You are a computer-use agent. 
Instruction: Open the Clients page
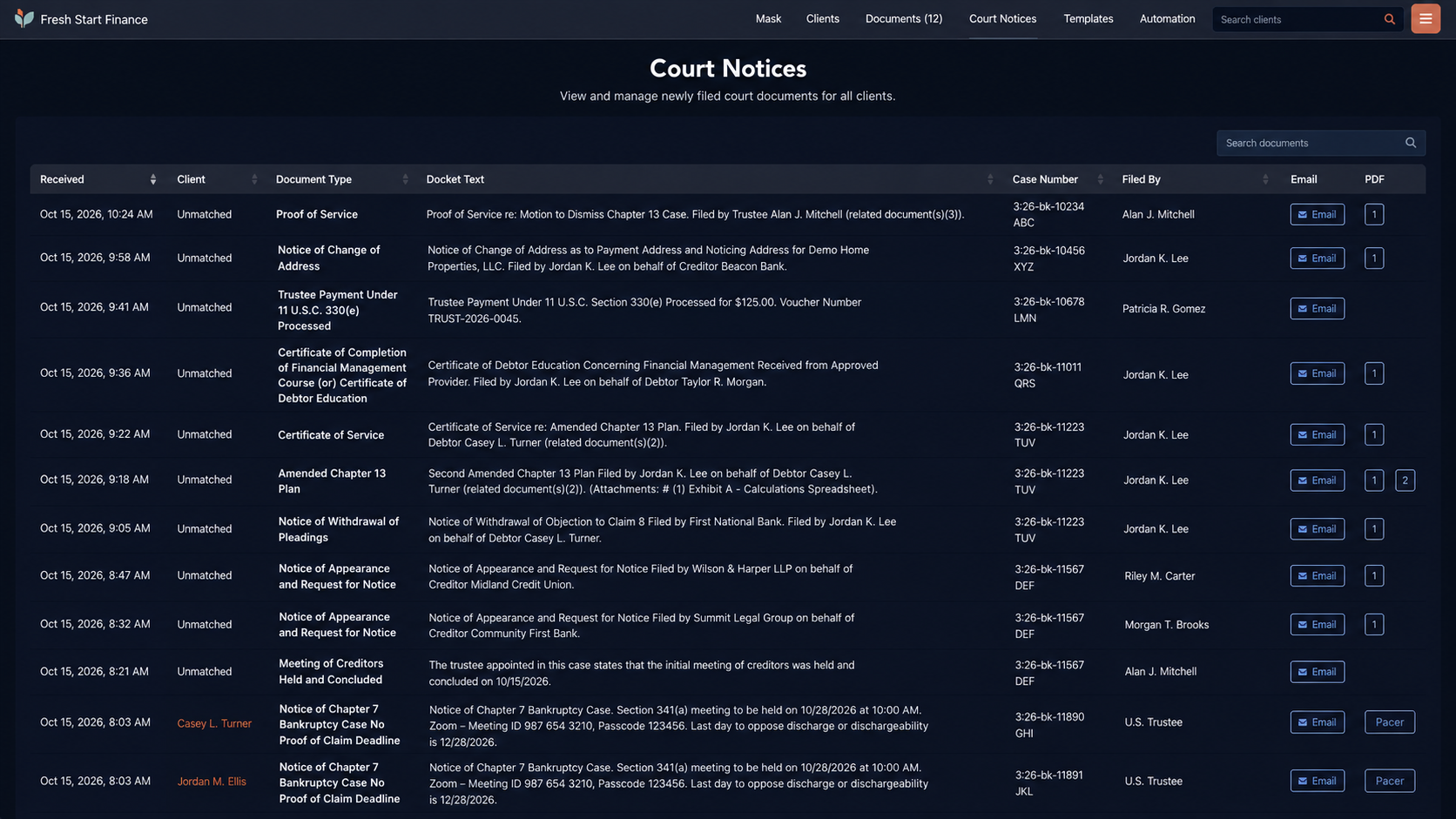pos(822,19)
